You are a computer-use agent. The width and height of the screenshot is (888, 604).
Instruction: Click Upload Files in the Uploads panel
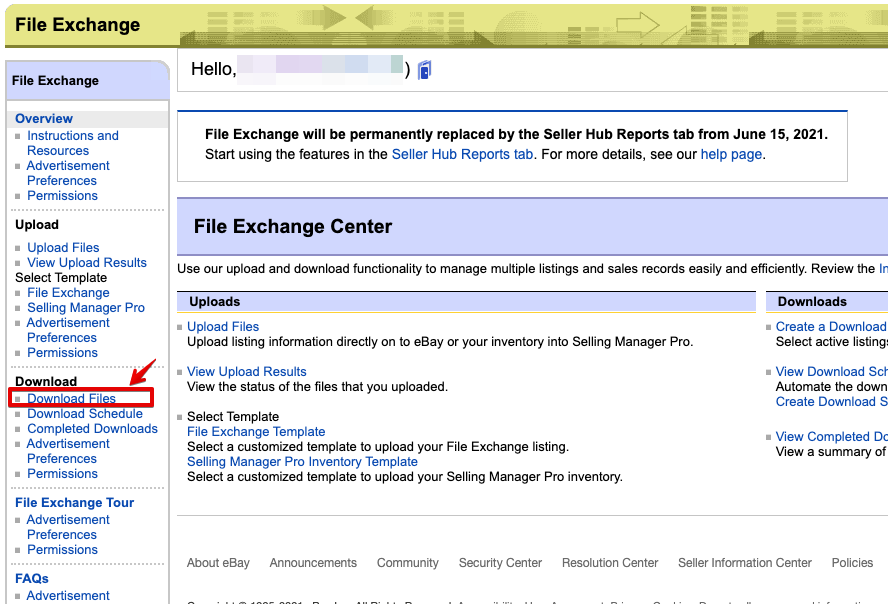[x=223, y=327]
